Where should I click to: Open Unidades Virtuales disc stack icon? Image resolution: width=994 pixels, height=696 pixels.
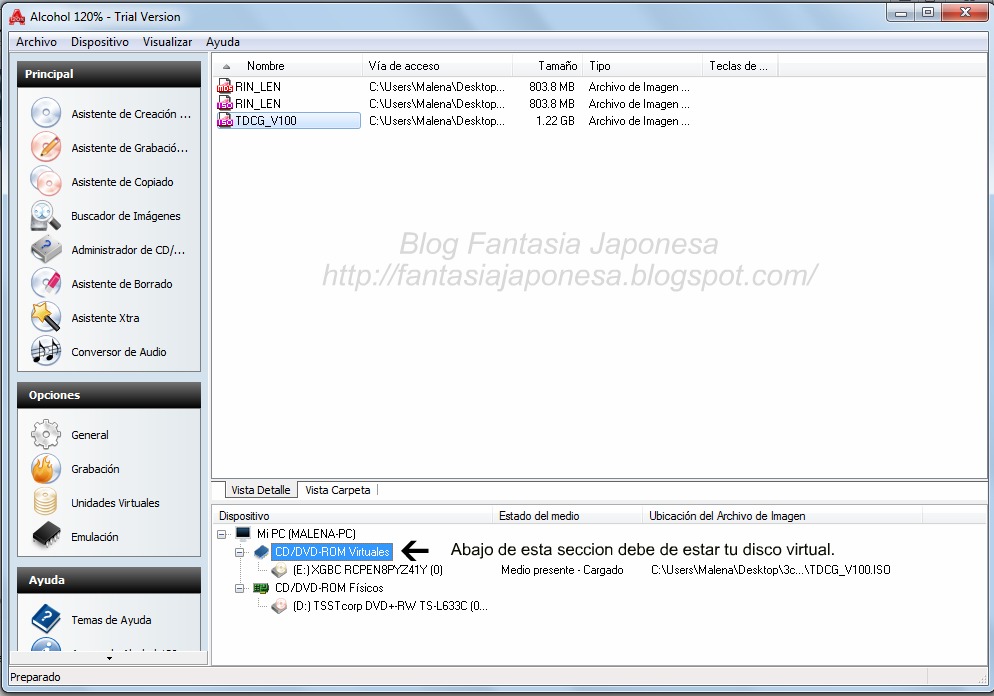pos(46,503)
